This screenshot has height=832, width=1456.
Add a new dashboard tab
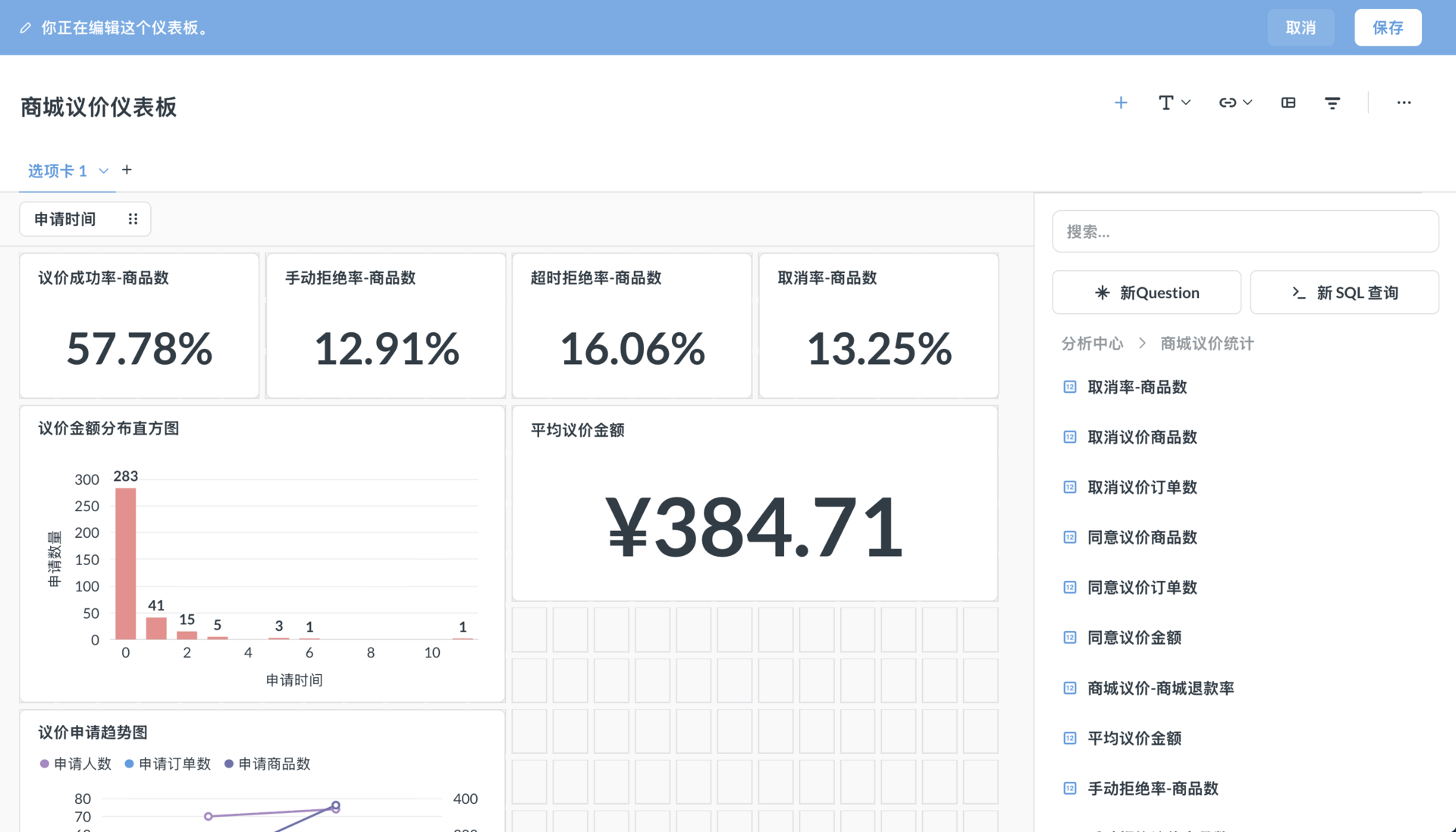coord(127,170)
